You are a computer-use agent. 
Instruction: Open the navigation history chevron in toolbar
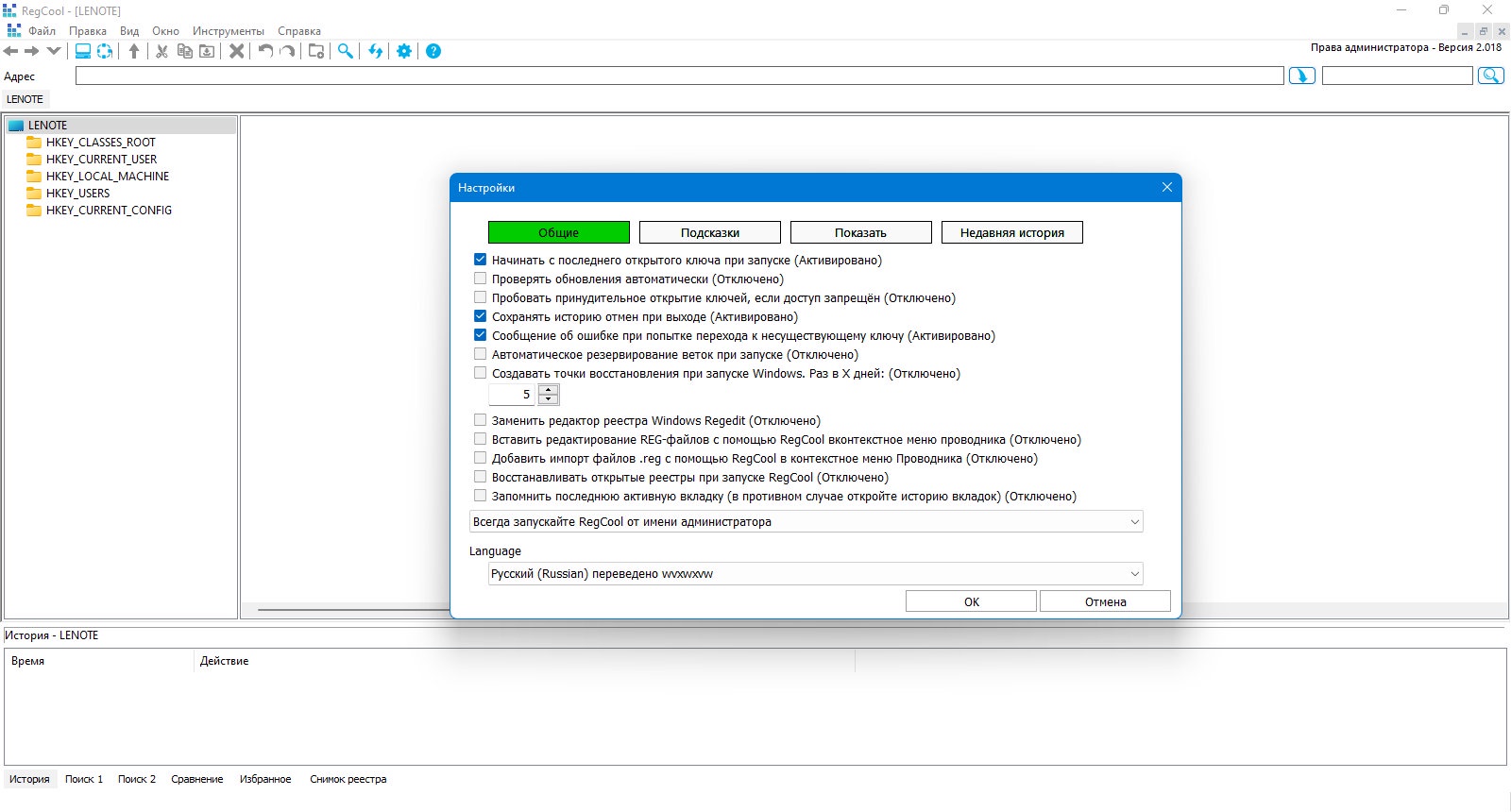pos(54,51)
